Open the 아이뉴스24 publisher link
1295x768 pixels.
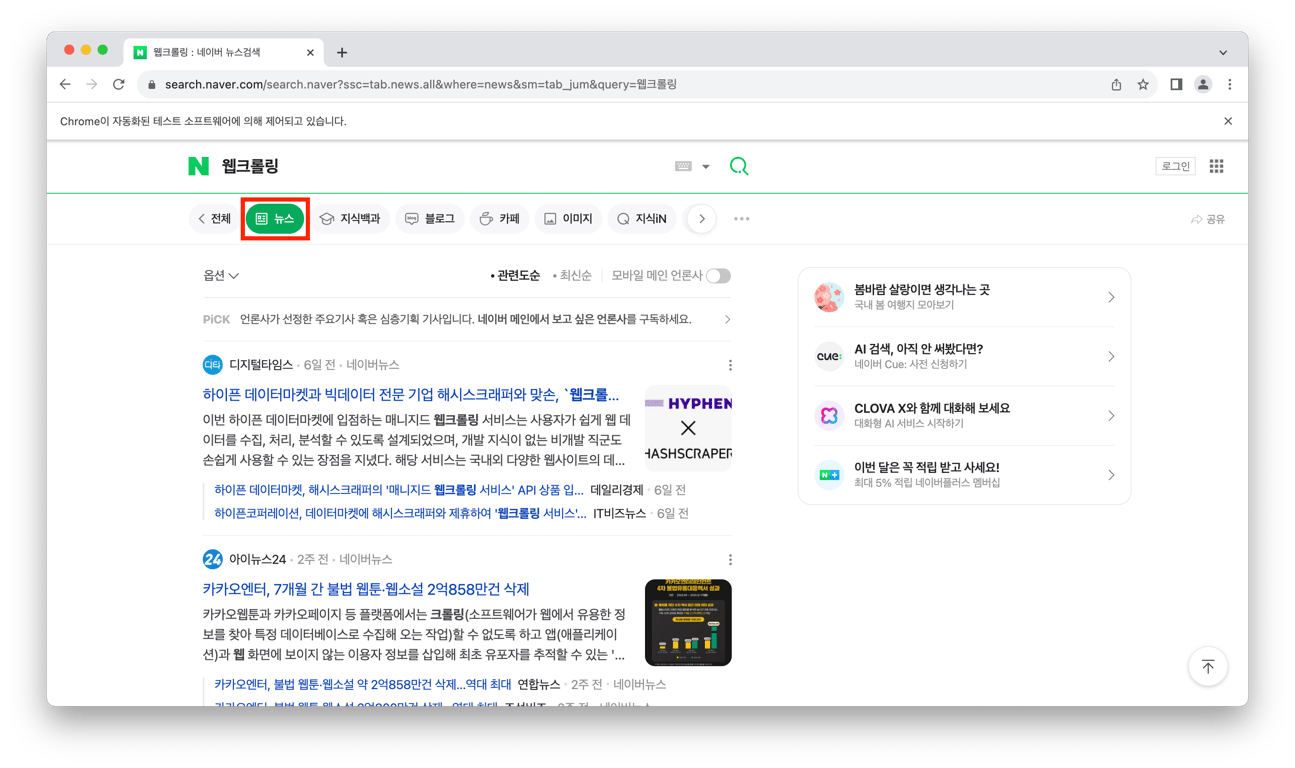click(258, 560)
